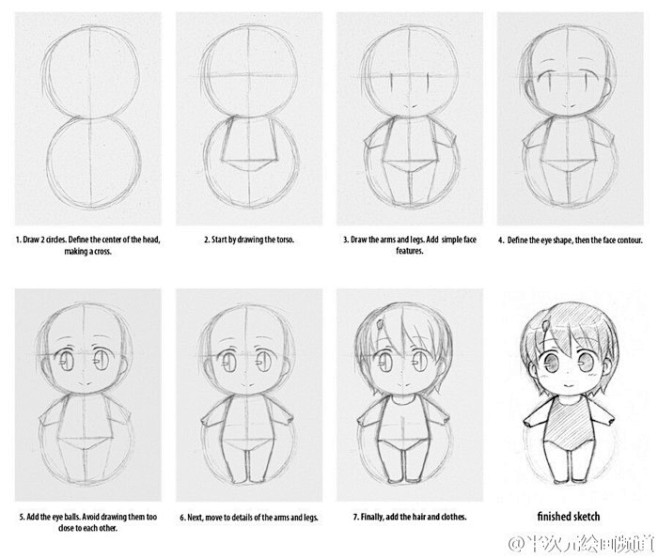Select the step 5 eyeballs sketch panel

88,395
